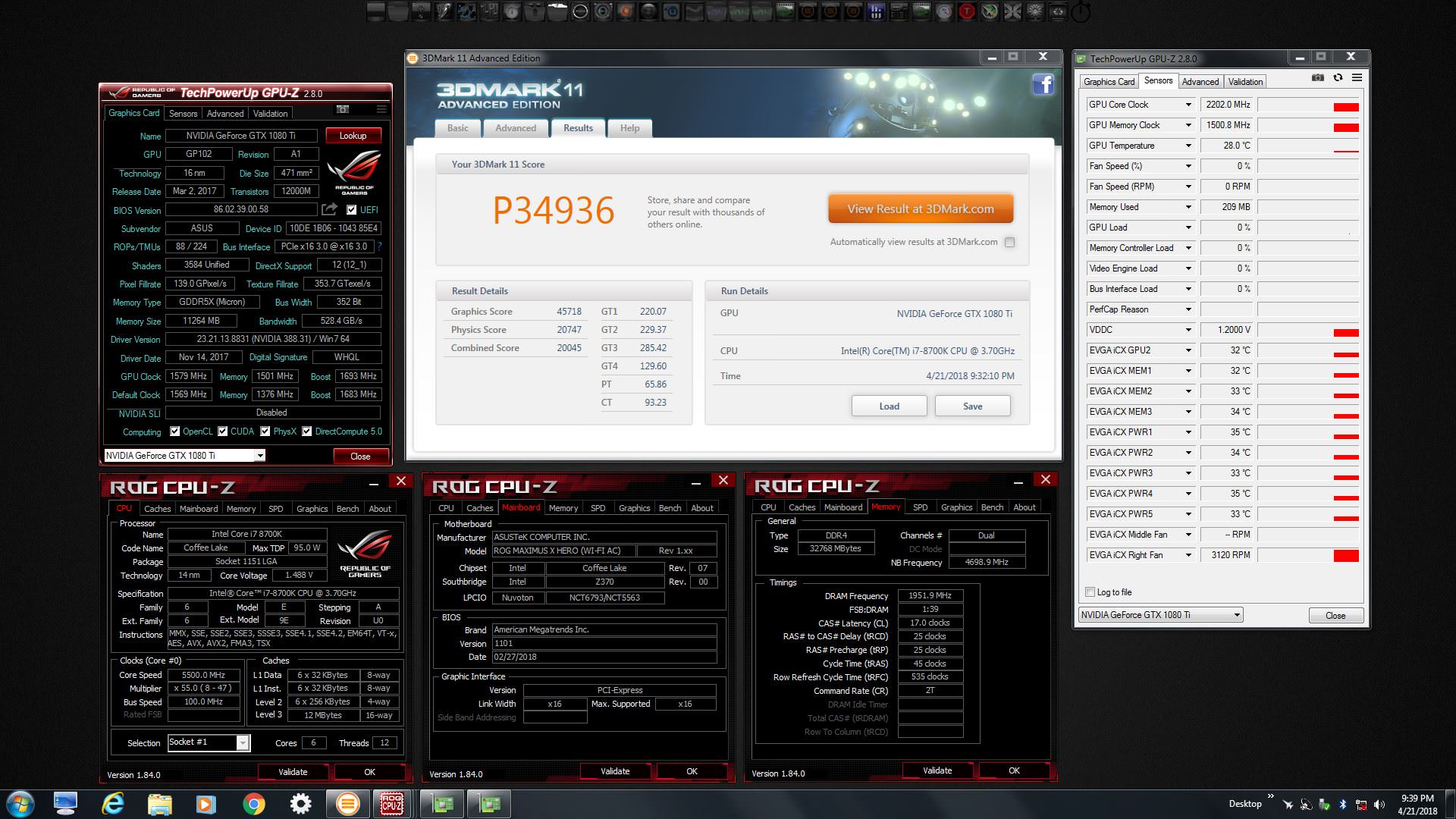Click the camera icon in ROG GPU-Z window
Viewport: 1456px width, 819px height.
coord(343,110)
